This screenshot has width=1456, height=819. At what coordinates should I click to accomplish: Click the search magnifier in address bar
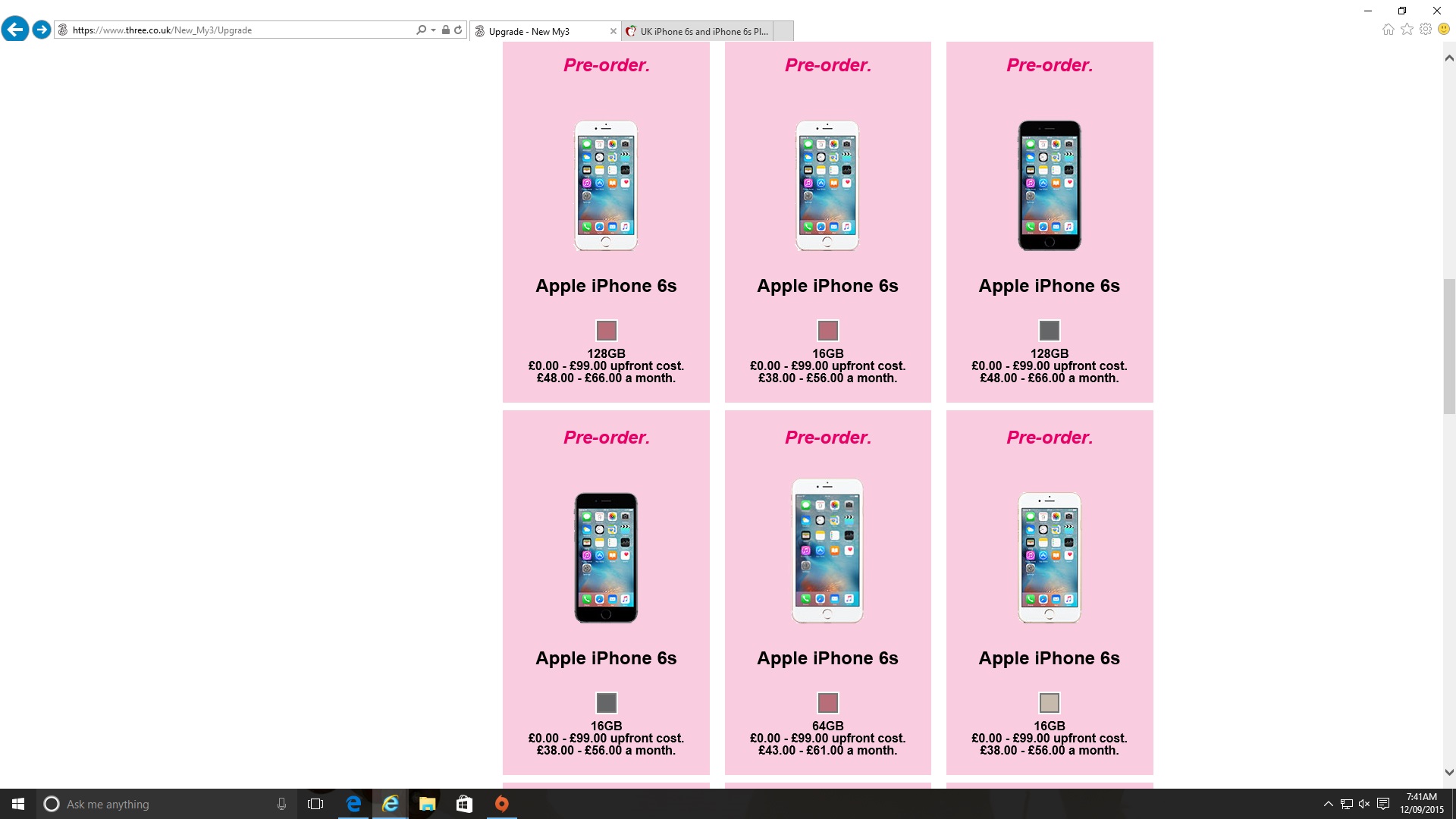(x=421, y=30)
